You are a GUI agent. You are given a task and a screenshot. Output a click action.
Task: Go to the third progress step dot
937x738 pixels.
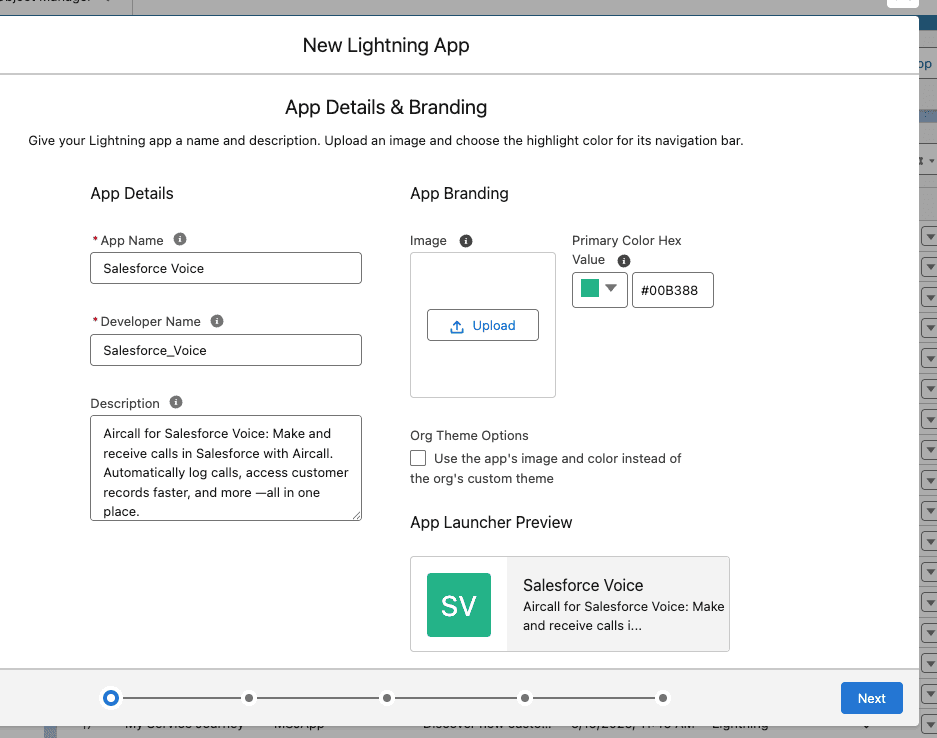tap(387, 698)
